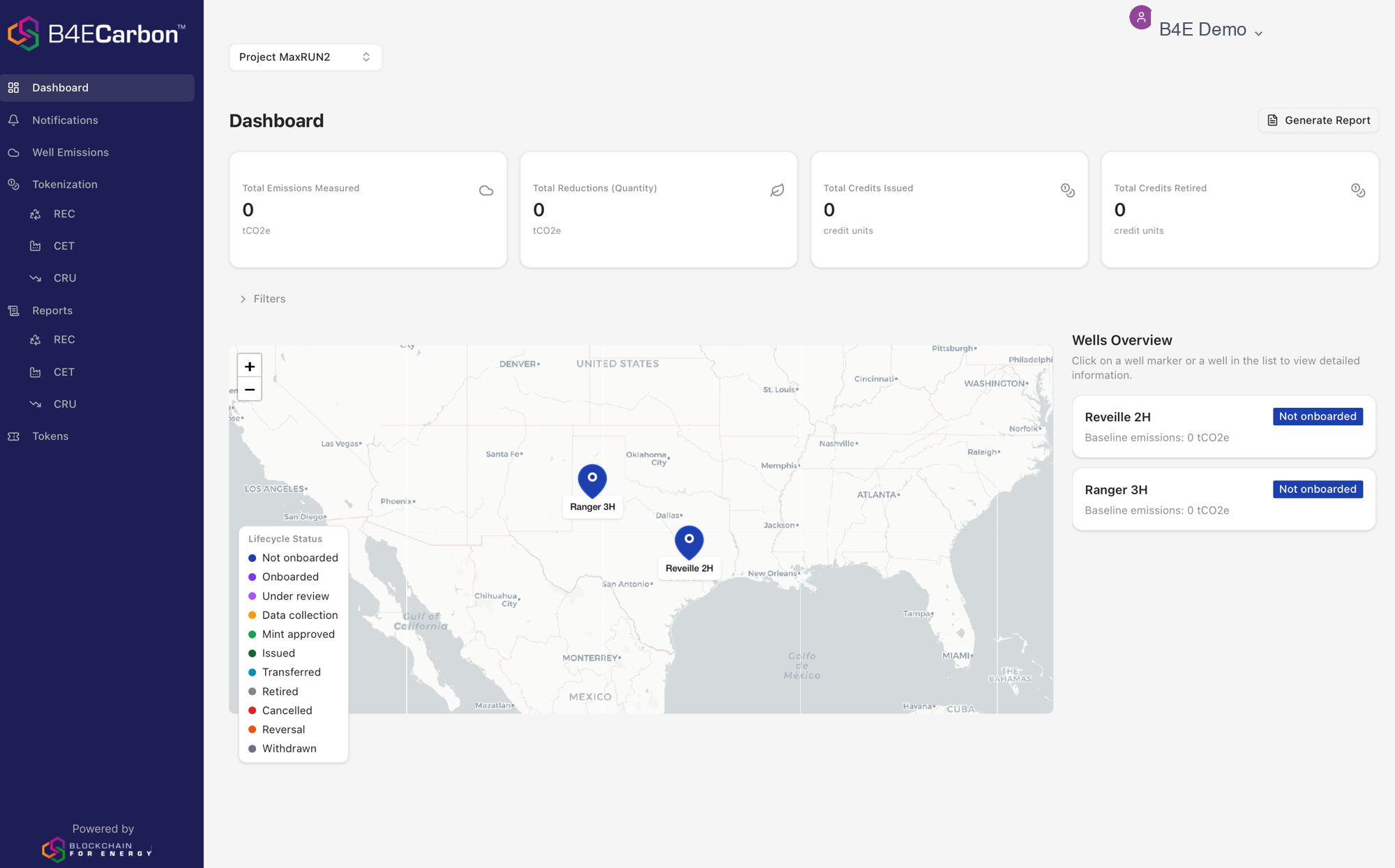Image resolution: width=1395 pixels, height=868 pixels.
Task: Zoom out on the map with minus button
Action: 250,389
